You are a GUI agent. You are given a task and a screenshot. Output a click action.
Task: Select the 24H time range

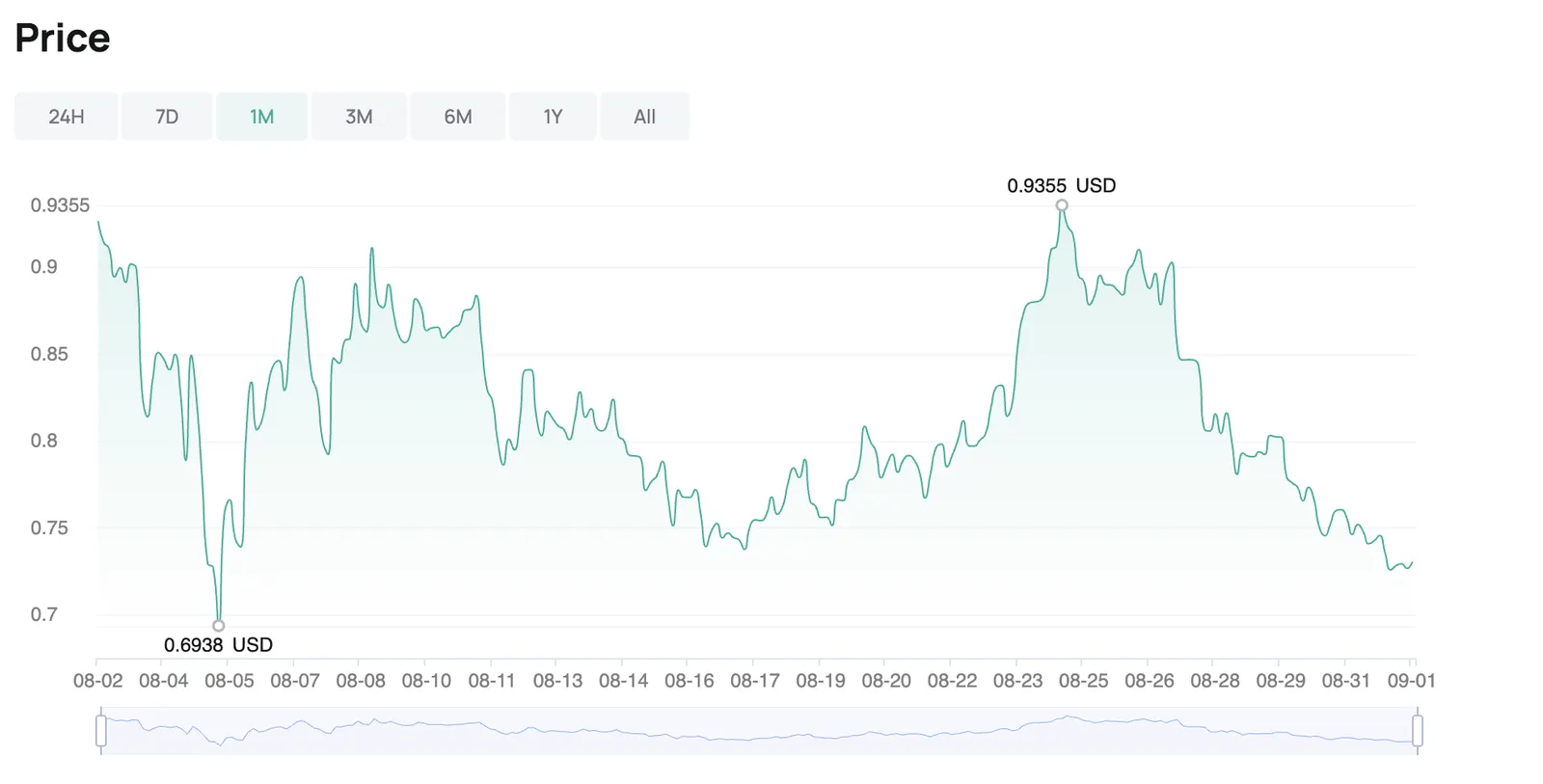[x=66, y=117]
